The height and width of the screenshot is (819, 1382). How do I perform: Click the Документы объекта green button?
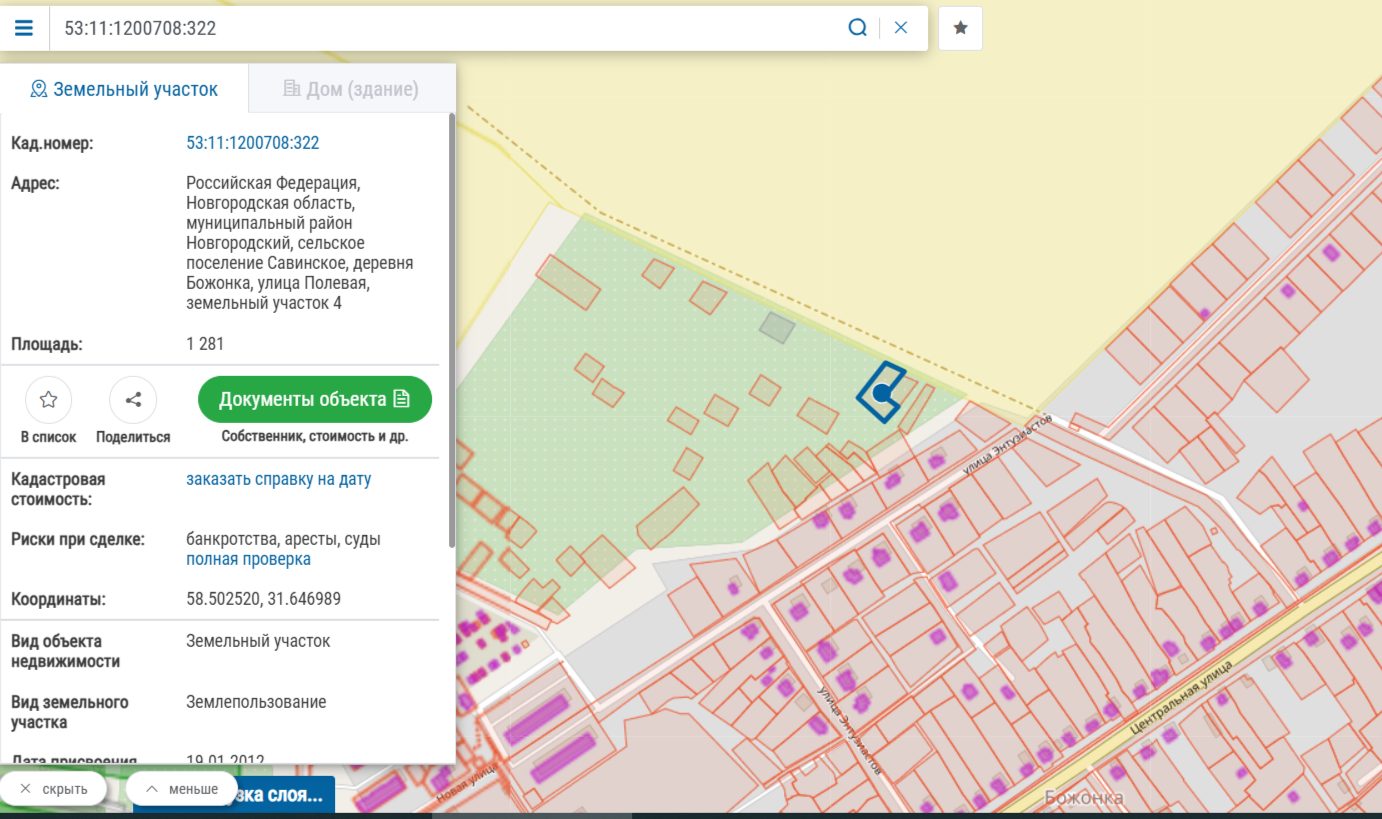[x=315, y=400]
